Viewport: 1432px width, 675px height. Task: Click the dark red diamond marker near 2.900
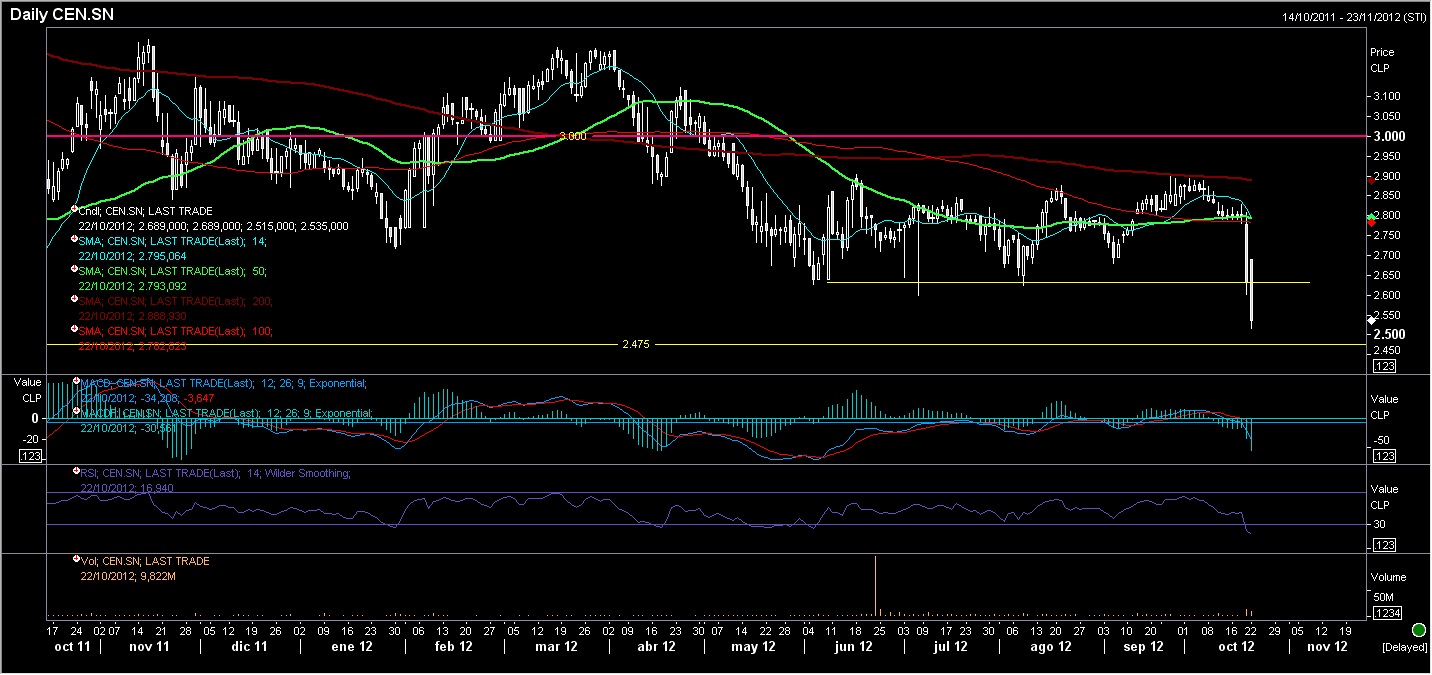coord(1370,179)
